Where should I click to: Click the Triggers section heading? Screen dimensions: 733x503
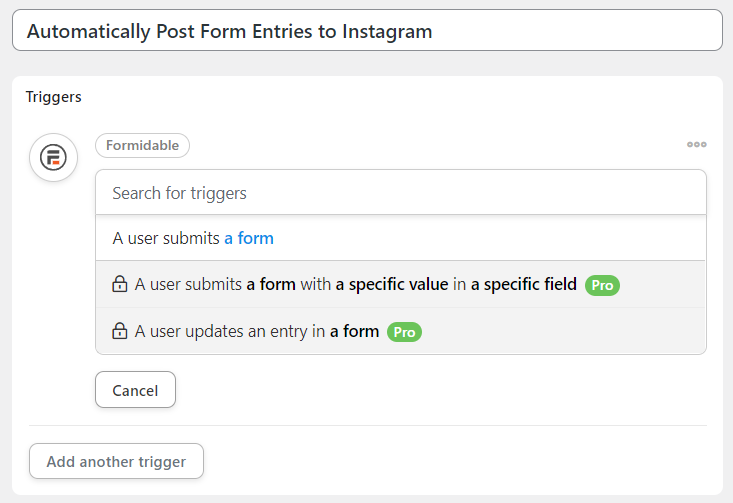(54, 97)
